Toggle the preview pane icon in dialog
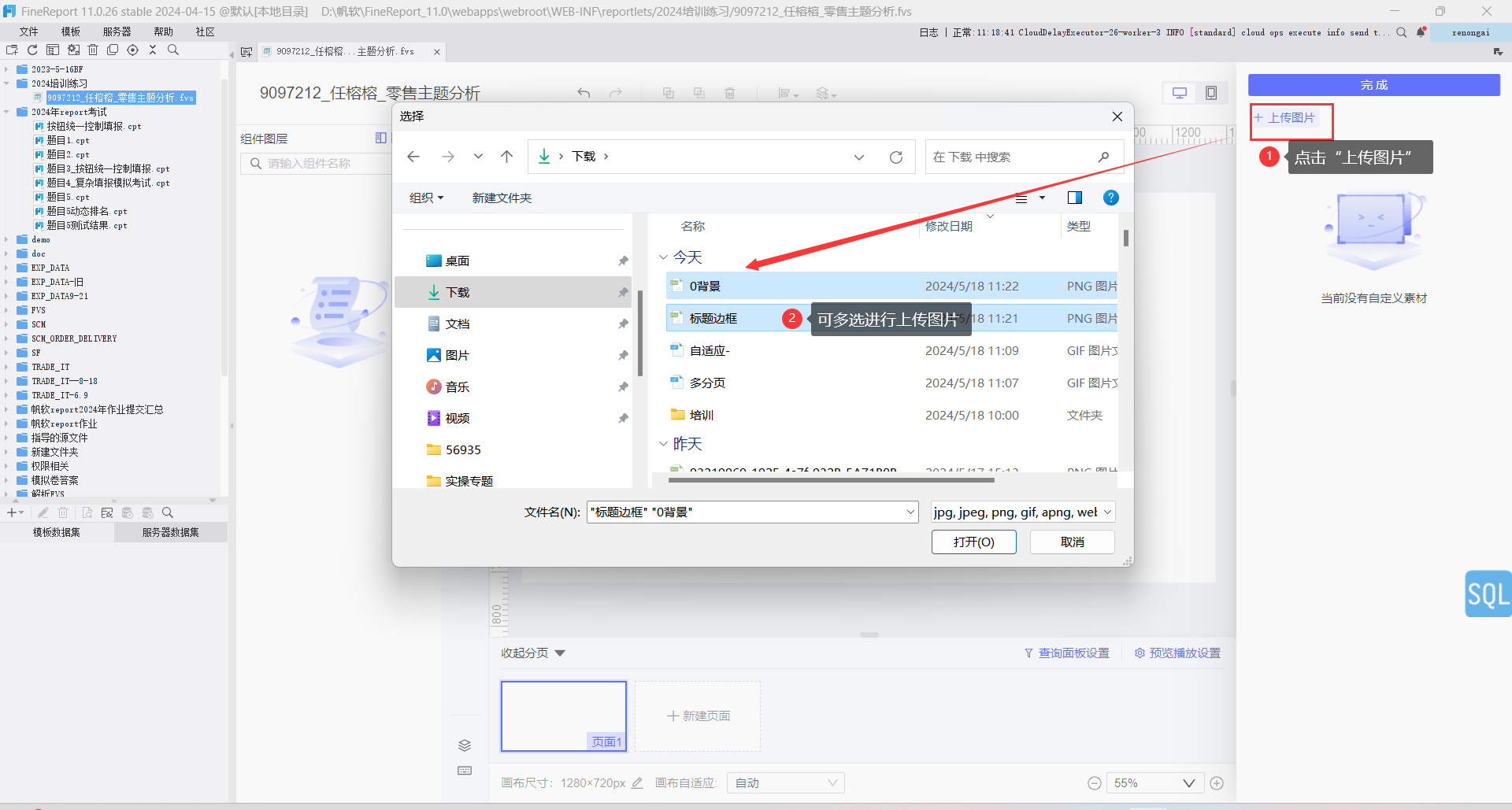Image resolution: width=1512 pixels, height=810 pixels. (1075, 198)
